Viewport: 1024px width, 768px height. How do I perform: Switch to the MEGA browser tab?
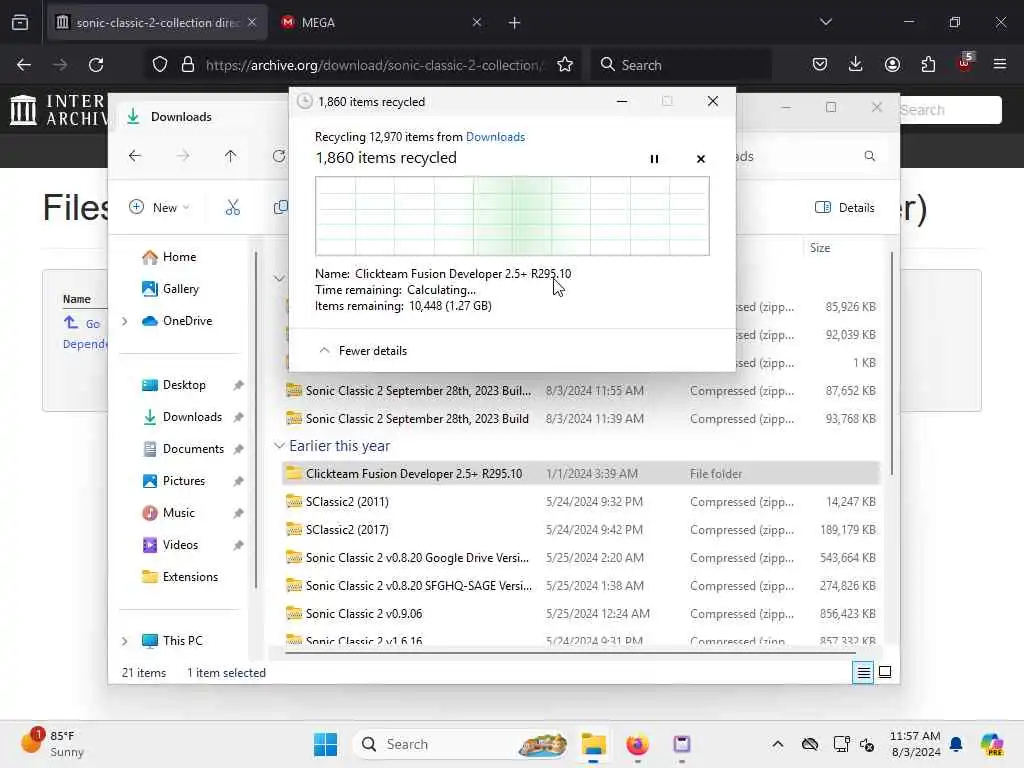pos(382,22)
